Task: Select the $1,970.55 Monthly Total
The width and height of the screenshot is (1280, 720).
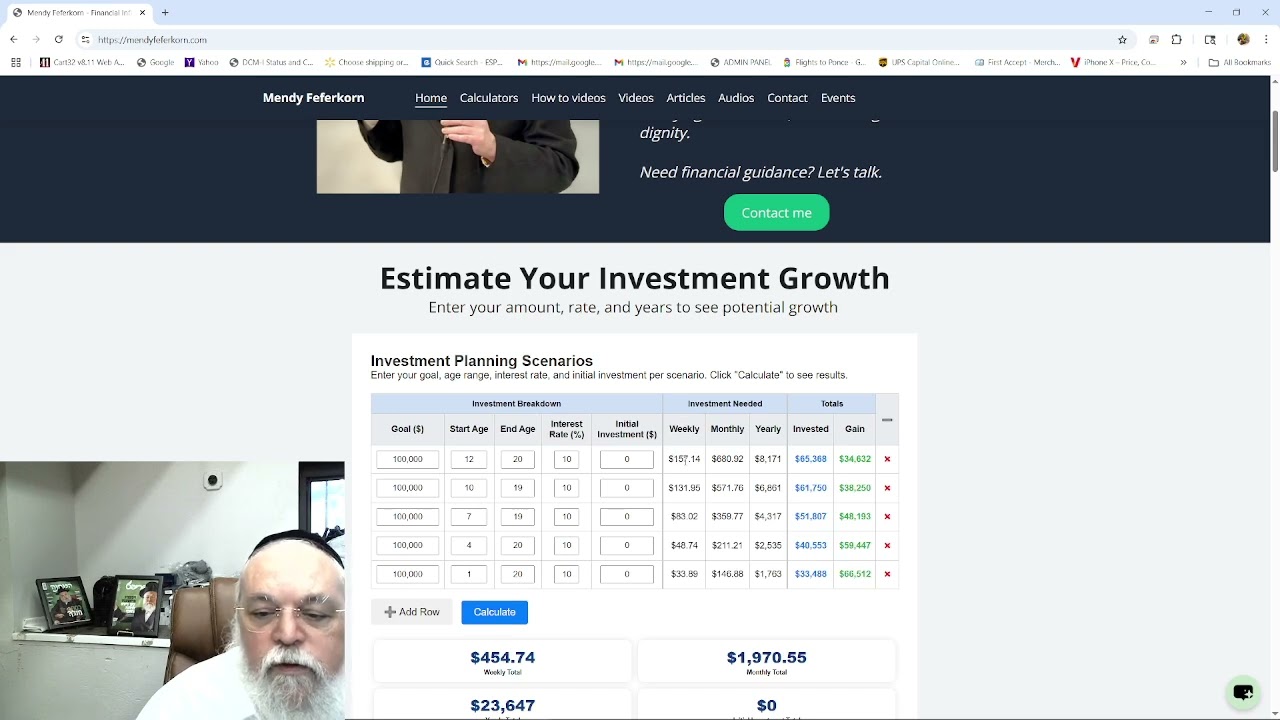Action: (766, 657)
